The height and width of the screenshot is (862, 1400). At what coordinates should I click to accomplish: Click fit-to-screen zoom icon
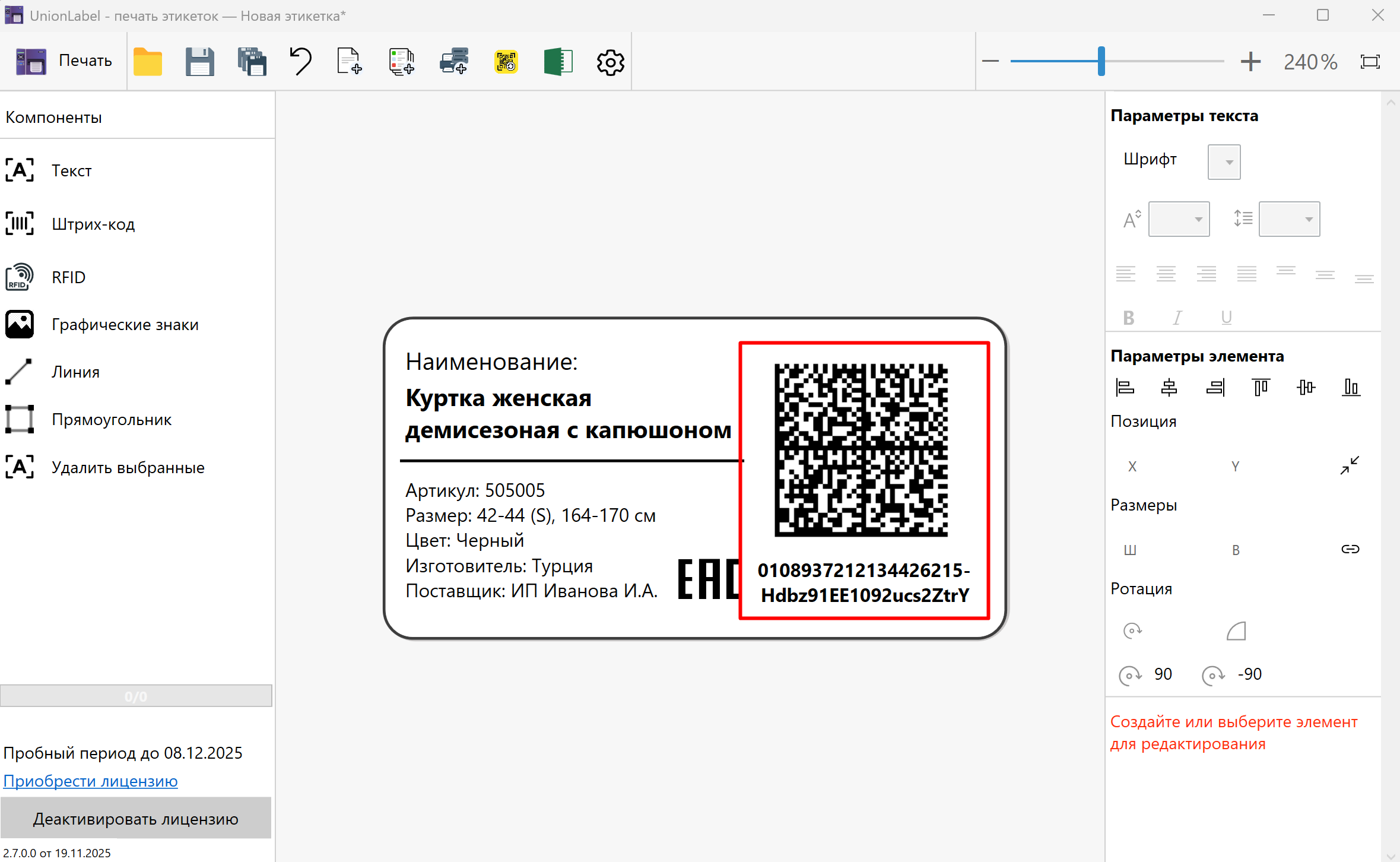click(1370, 62)
